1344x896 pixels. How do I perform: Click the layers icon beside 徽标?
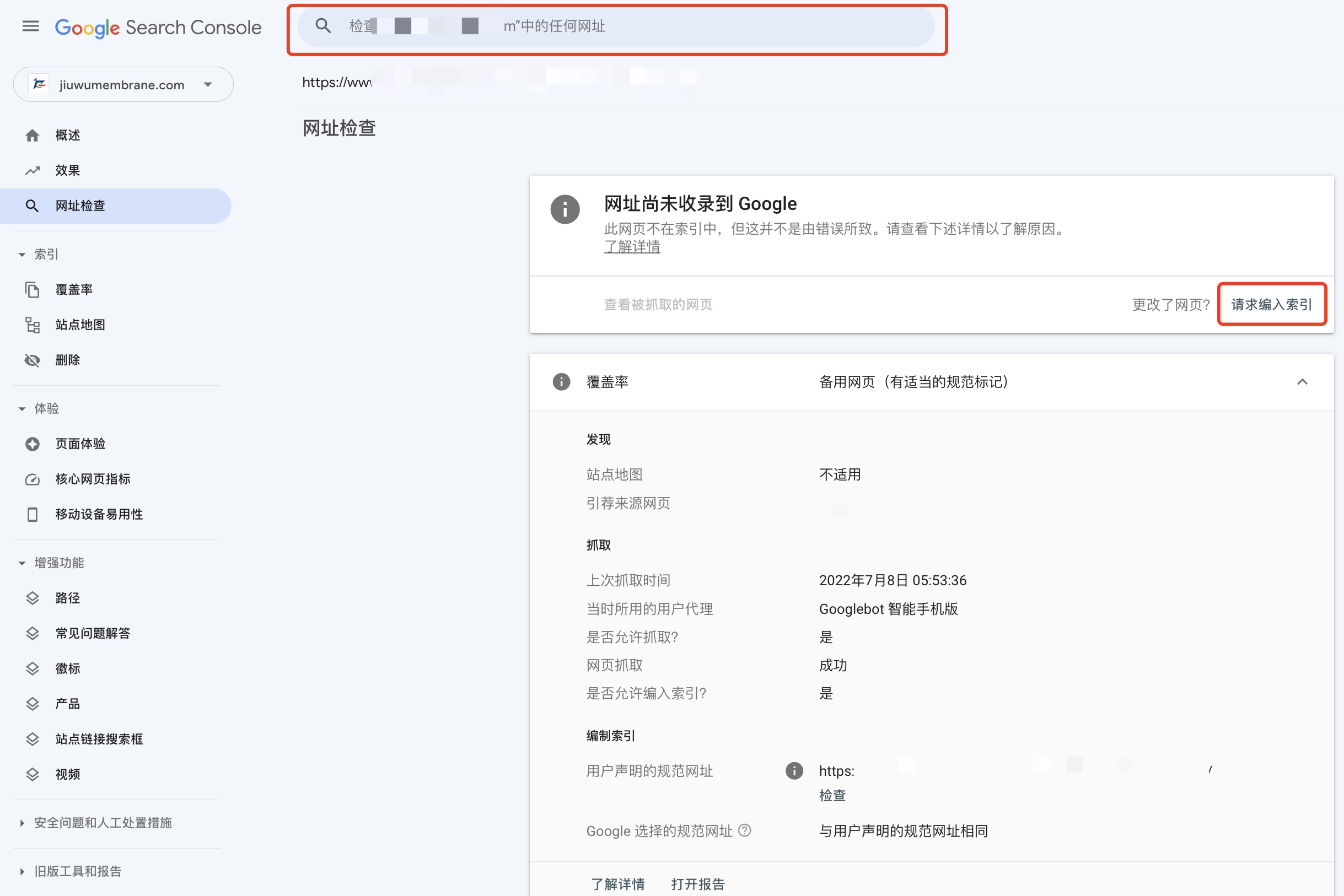coord(32,668)
